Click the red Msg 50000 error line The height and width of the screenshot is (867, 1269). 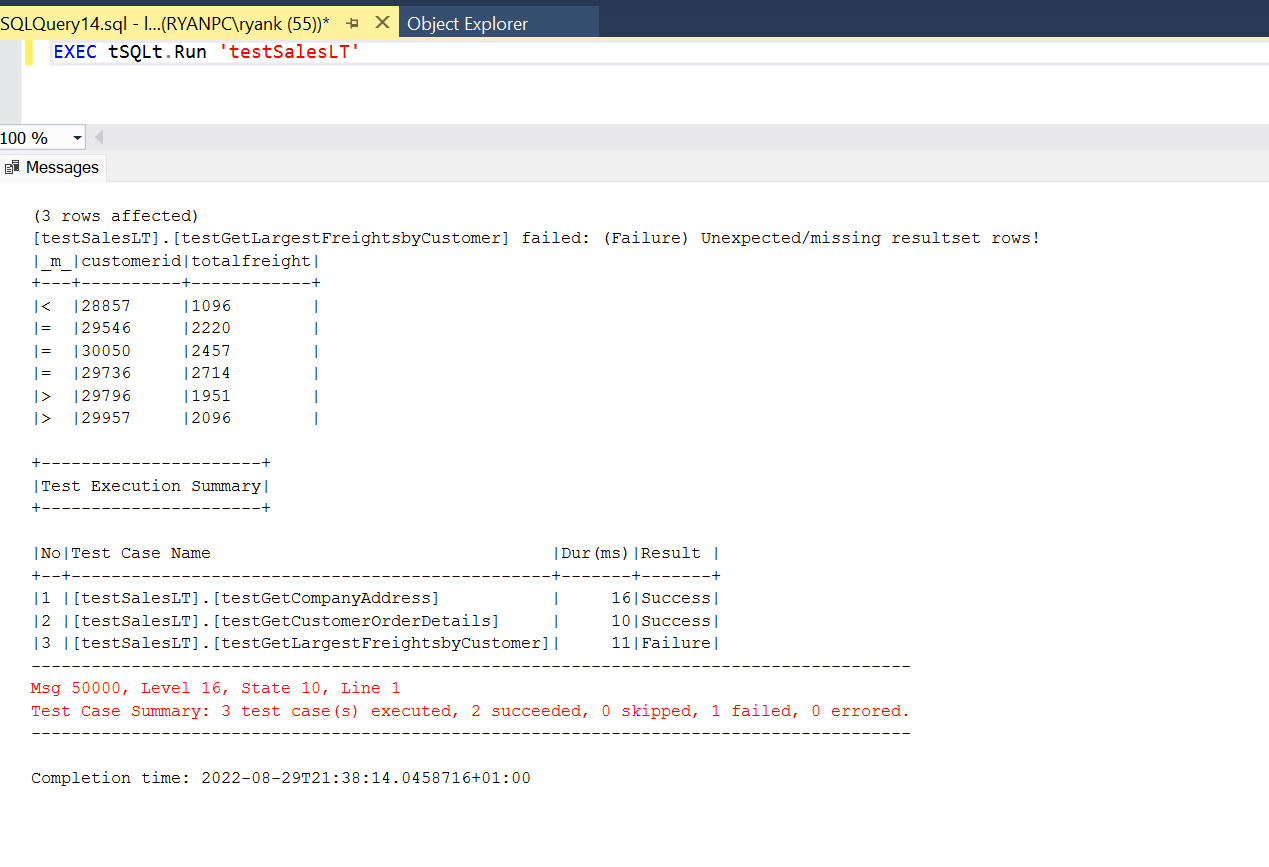pyautogui.click(x=215, y=688)
